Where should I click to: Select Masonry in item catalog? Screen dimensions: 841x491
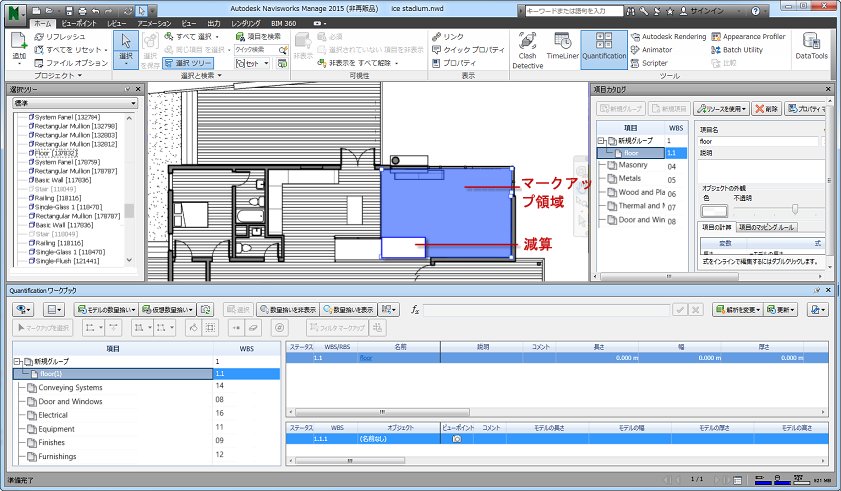point(632,165)
